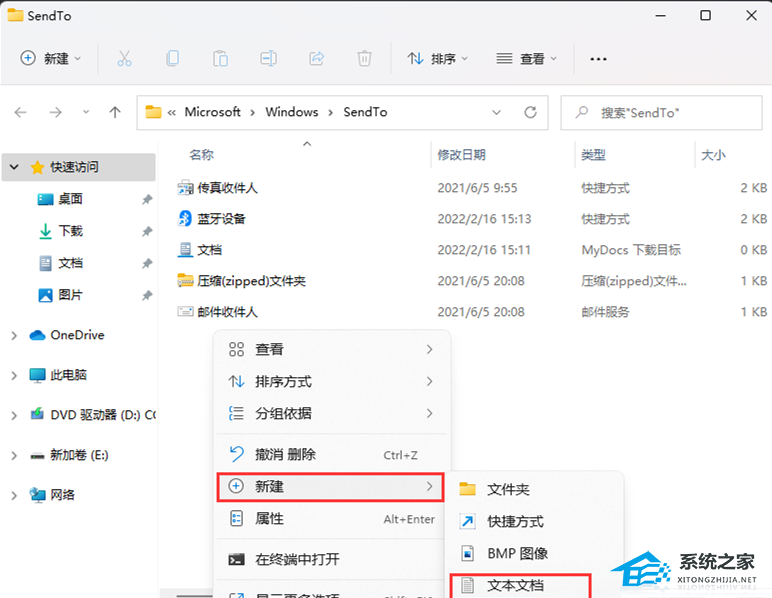Click 撤消 删除 in context menu

click(x=285, y=454)
